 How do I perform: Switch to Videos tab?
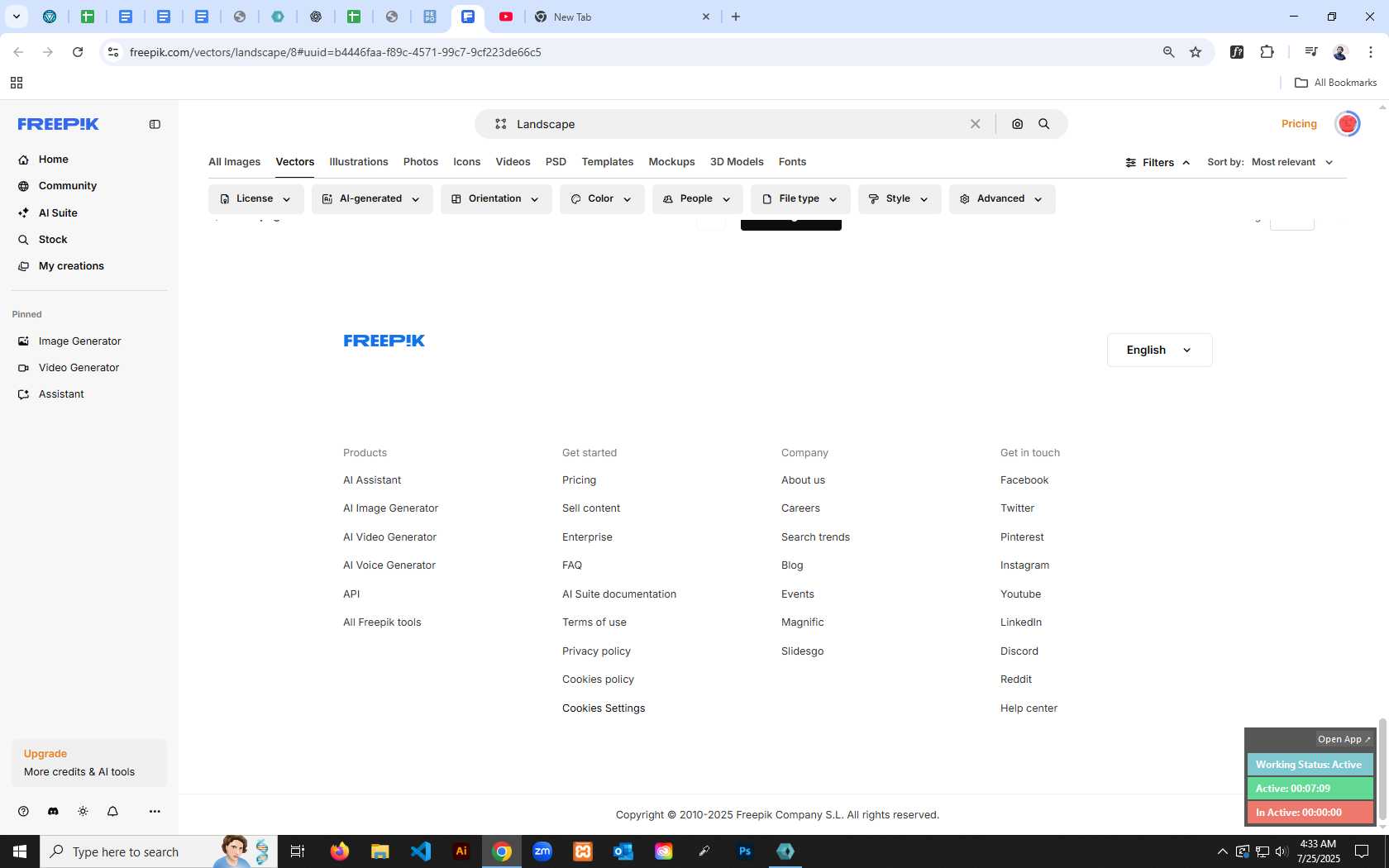pyautogui.click(x=513, y=162)
